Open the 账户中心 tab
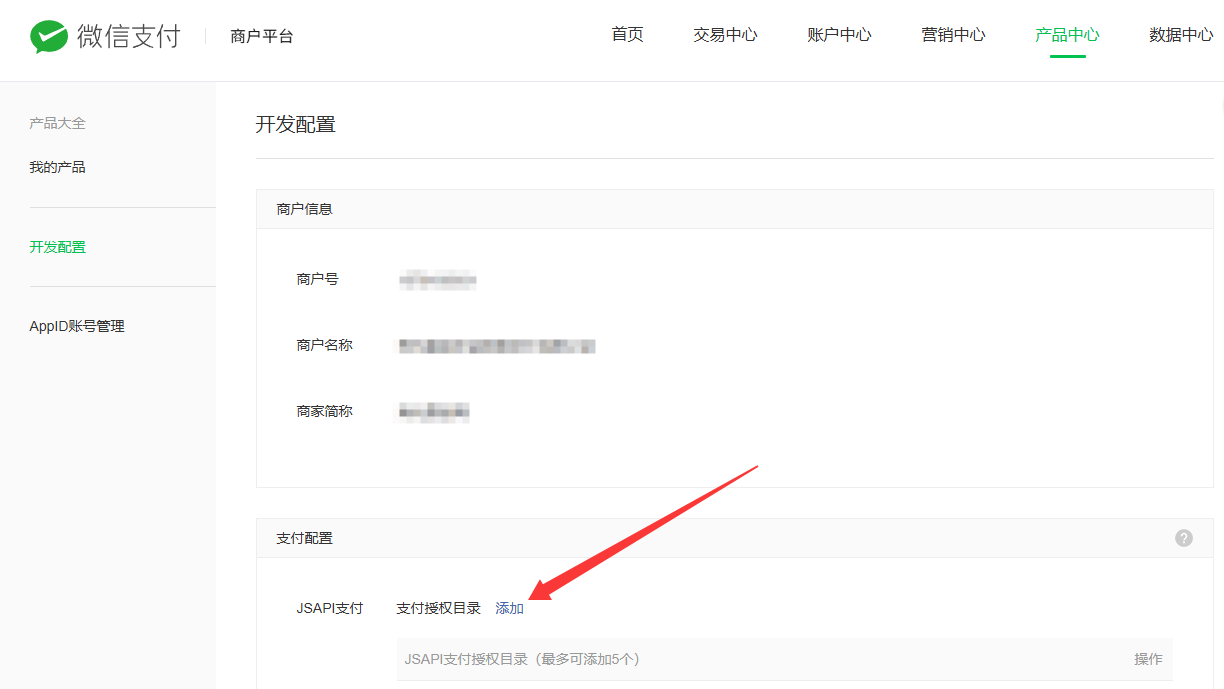Viewport: 1224px width, 689px height. click(x=839, y=35)
